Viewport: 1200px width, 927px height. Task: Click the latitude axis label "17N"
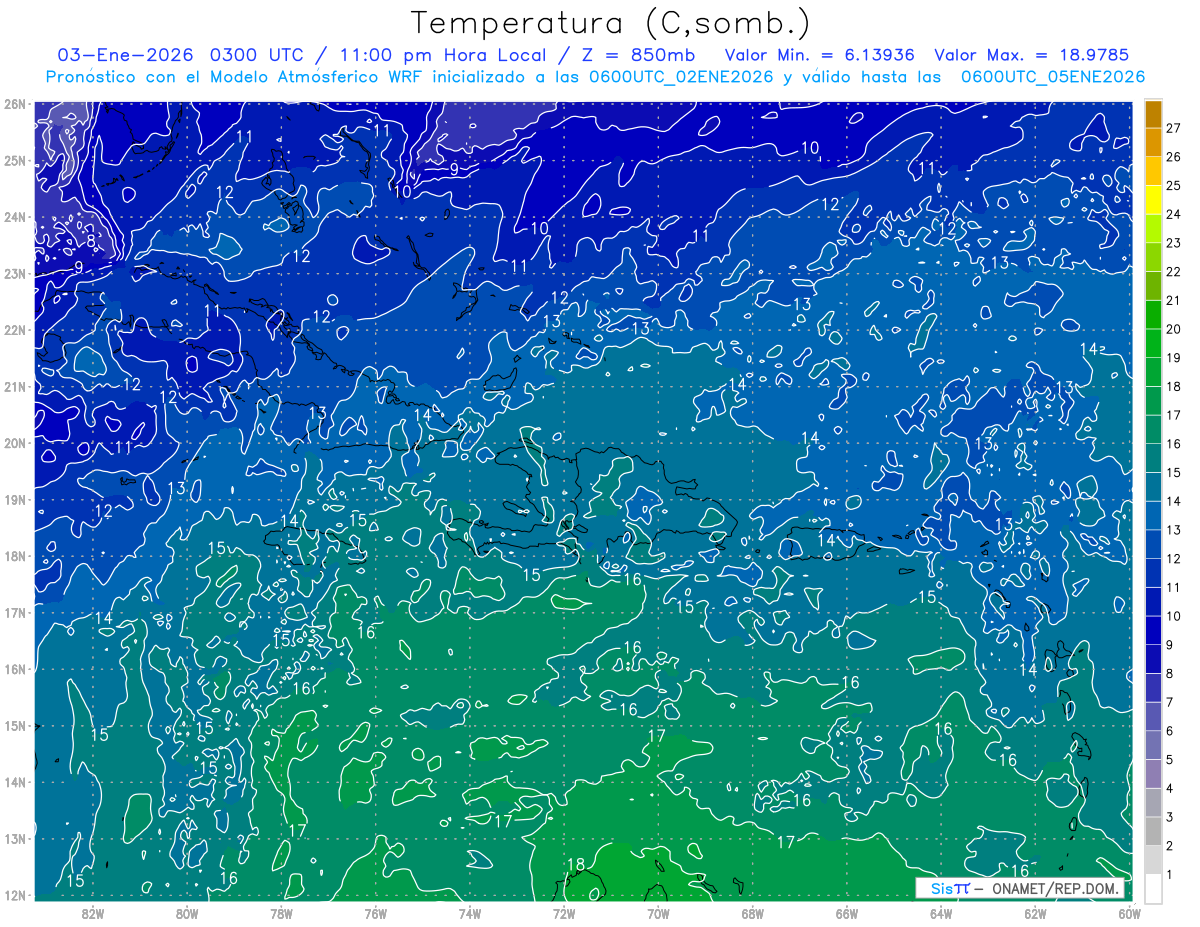(15, 612)
